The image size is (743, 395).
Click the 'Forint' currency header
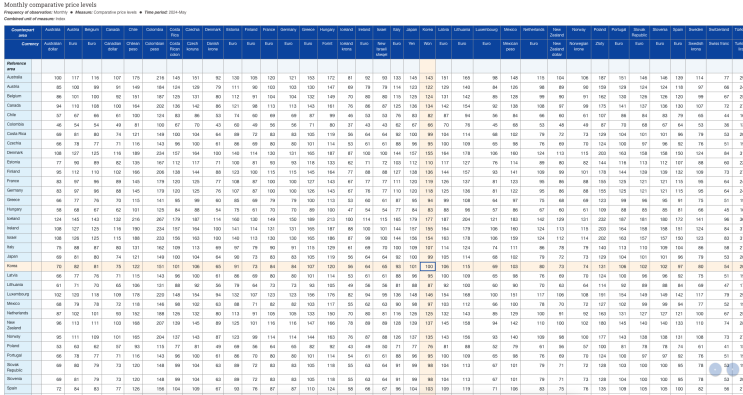pos(327,49)
